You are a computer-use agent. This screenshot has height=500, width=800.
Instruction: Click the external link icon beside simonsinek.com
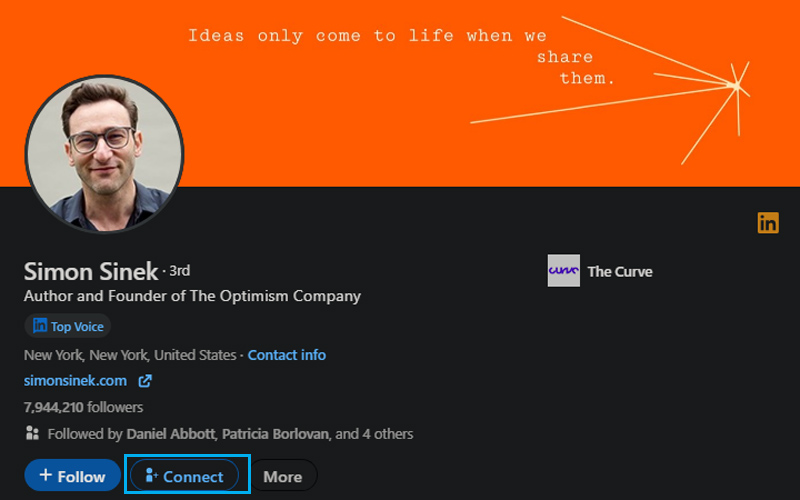click(x=145, y=381)
